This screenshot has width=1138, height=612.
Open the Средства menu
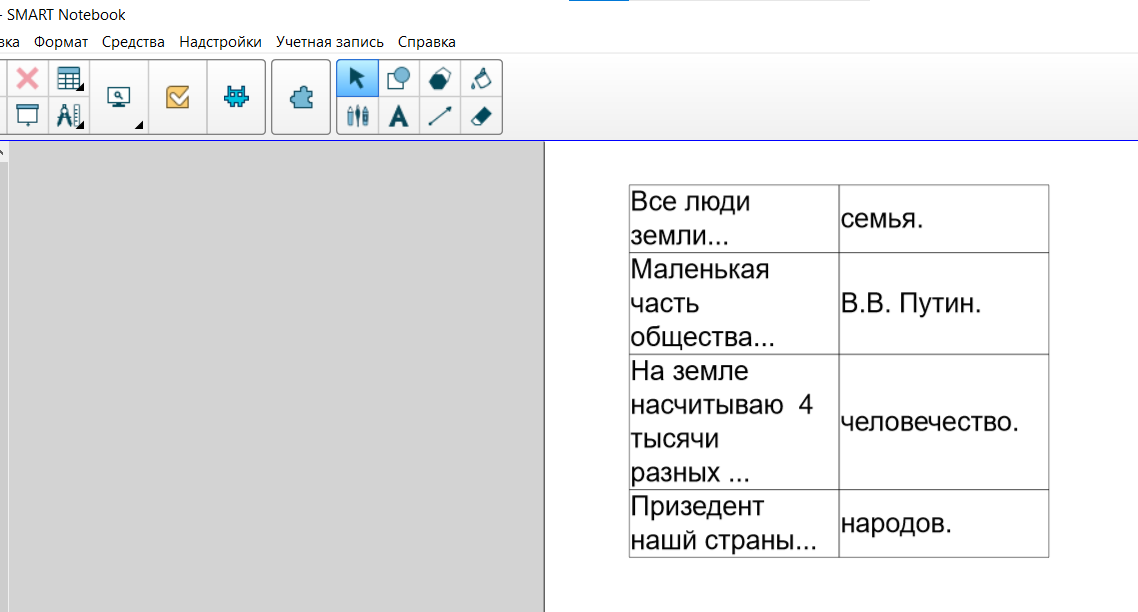134,42
